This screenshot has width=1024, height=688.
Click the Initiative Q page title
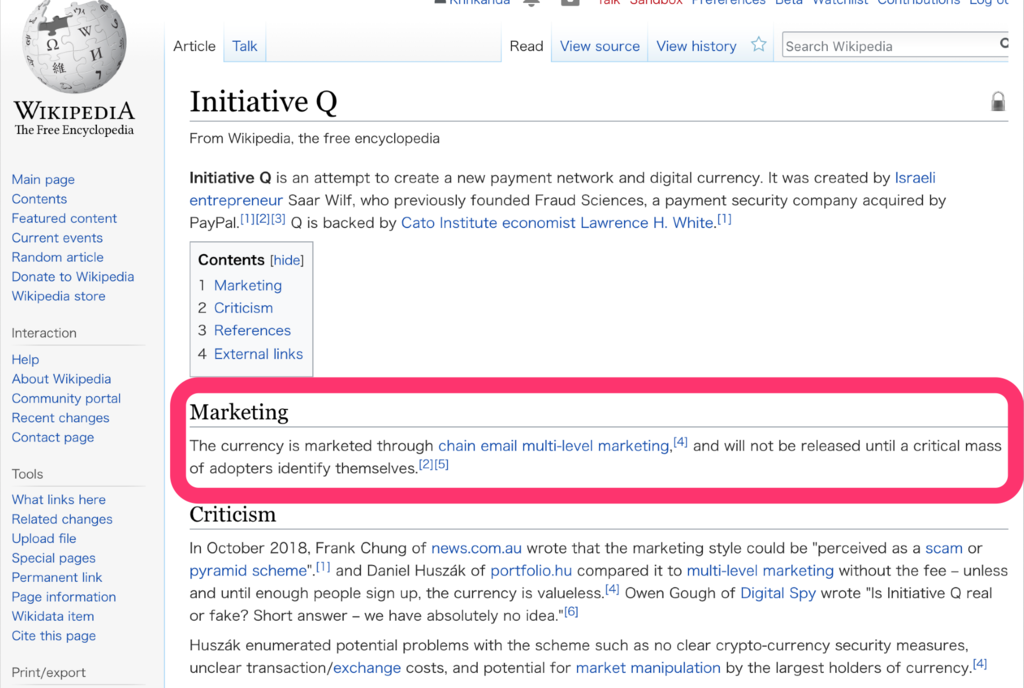click(x=263, y=102)
